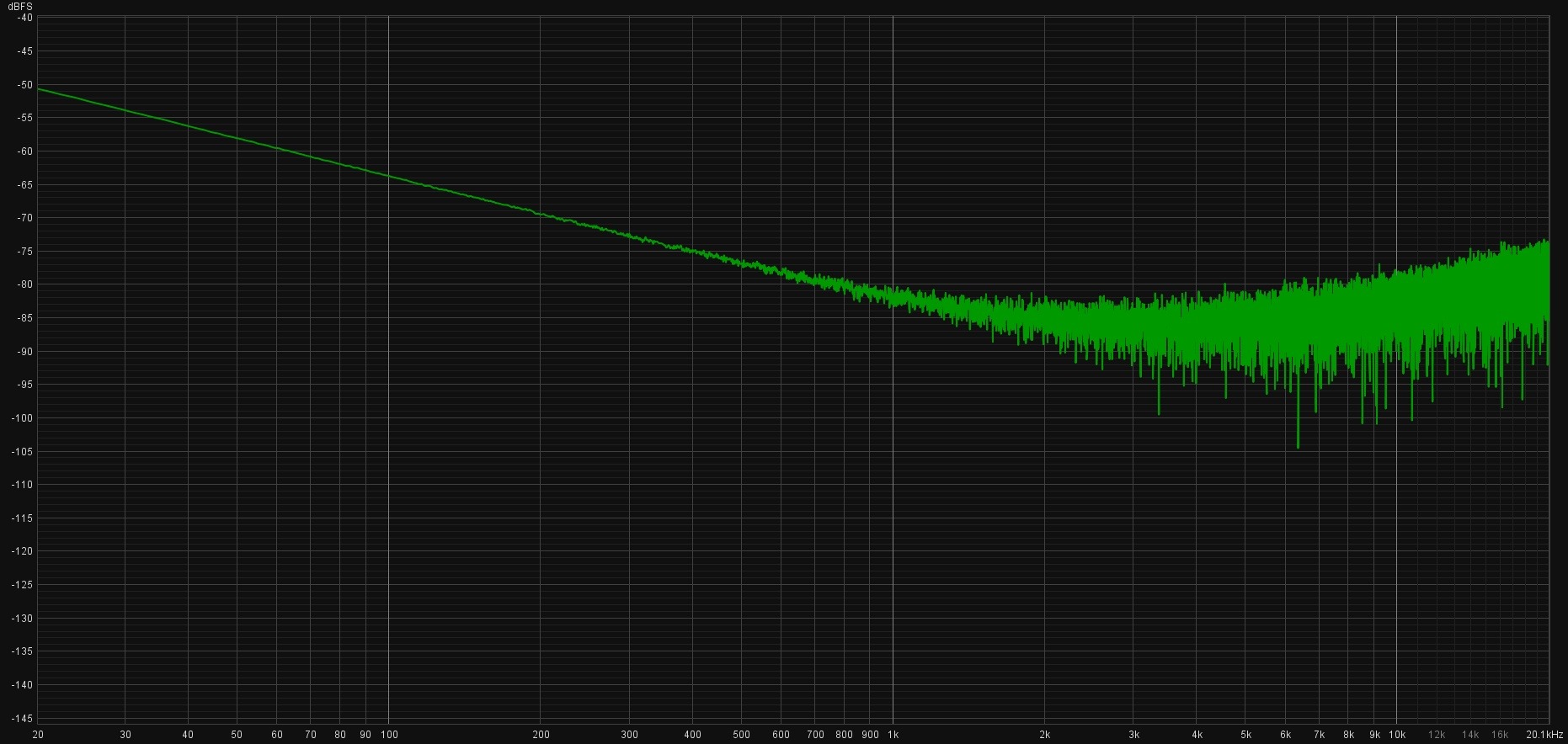Select the 60 Hz frequency axis label
1568x744 pixels.
[277, 735]
